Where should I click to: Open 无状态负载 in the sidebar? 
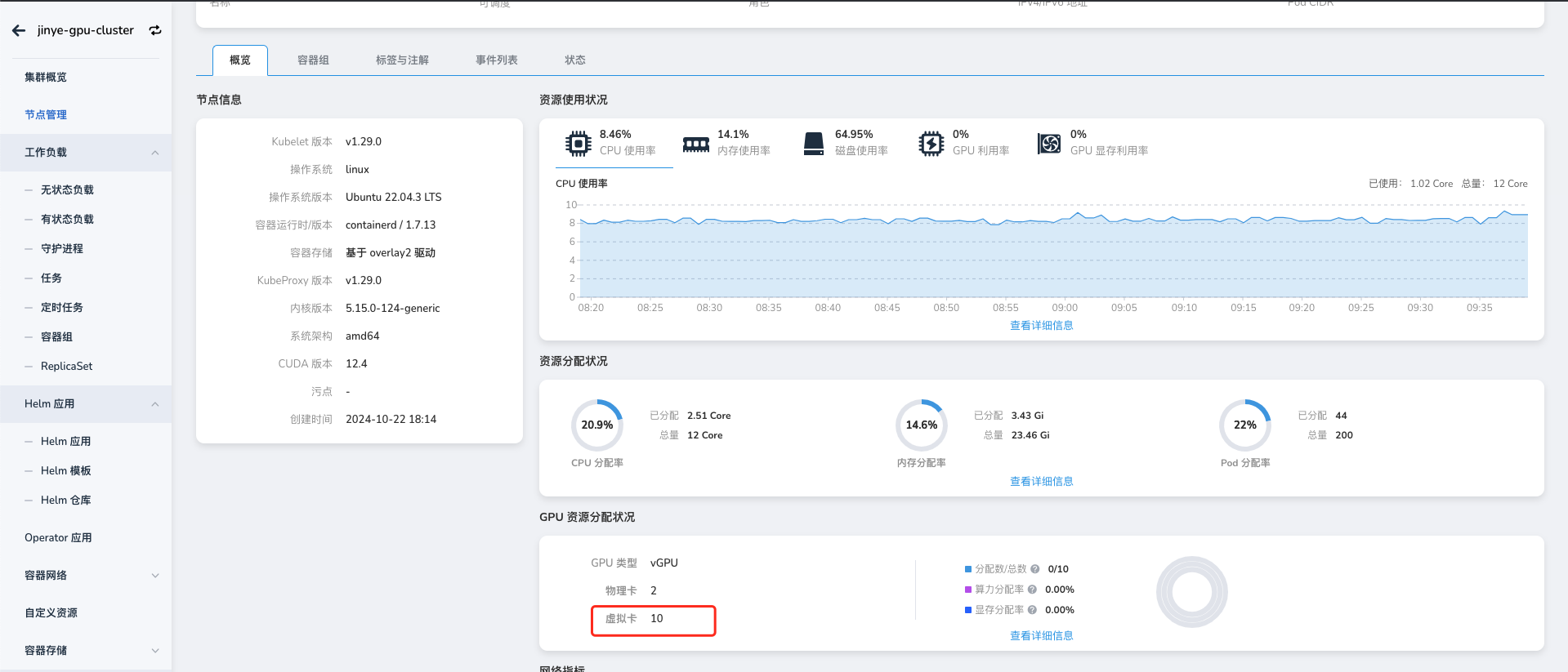click(67, 190)
